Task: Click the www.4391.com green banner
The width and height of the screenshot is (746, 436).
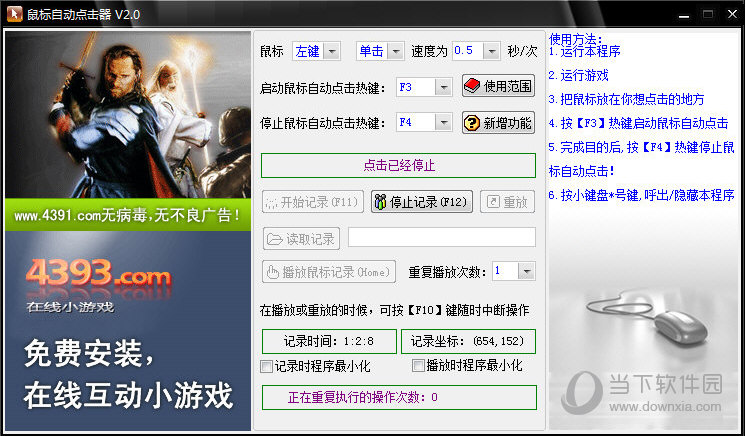Action: click(x=128, y=215)
